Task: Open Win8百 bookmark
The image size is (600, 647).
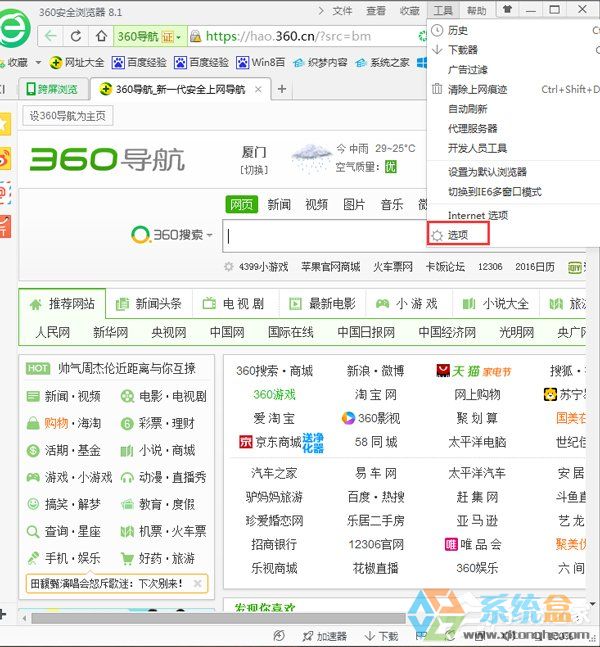Action: 260,63
